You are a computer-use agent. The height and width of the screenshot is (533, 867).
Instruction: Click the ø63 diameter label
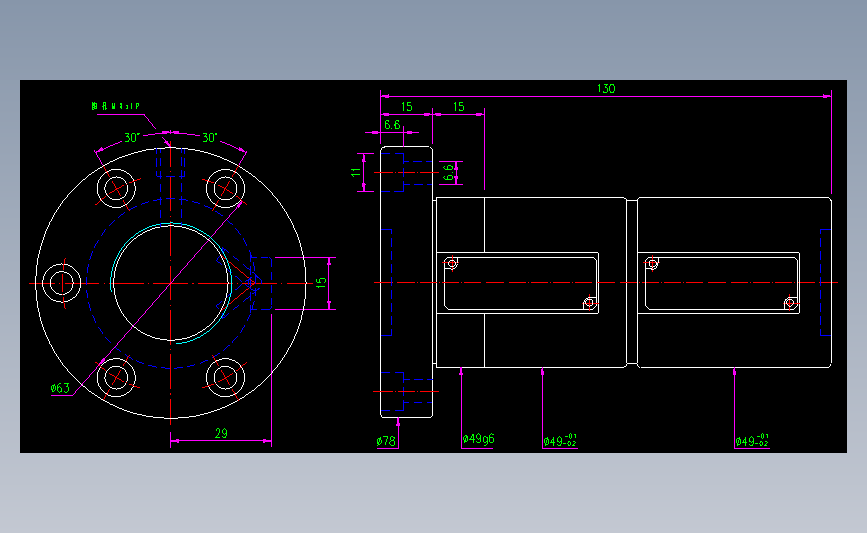60,388
